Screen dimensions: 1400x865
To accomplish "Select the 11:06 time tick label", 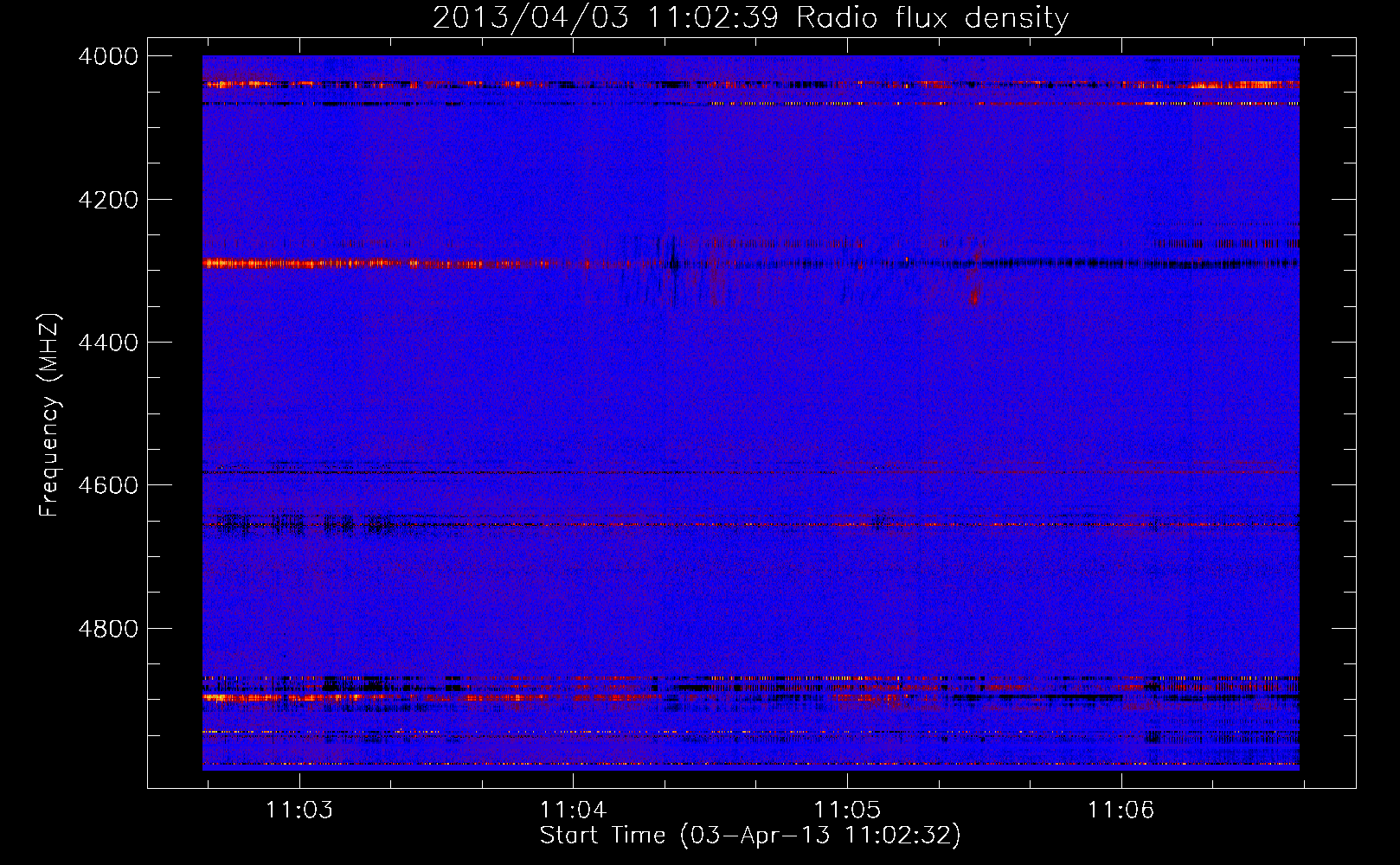I will tap(1121, 810).
